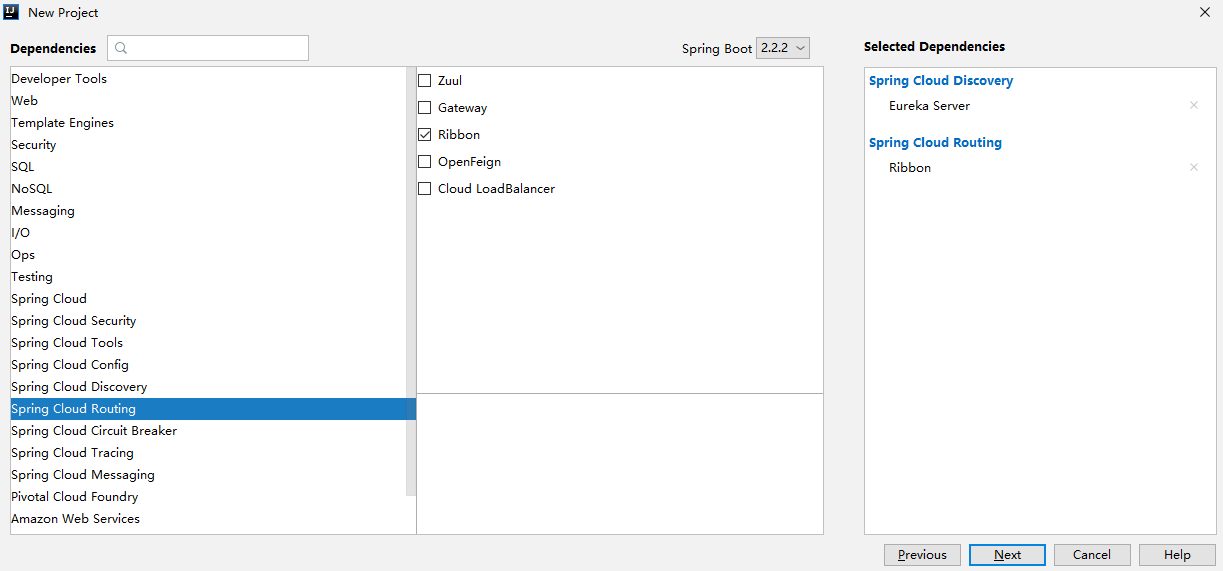Image resolution: width=1223 pixels, height=571 pixels.
Task: Select Pivotal Cloud Foundry category
Action: click(208, 497)
